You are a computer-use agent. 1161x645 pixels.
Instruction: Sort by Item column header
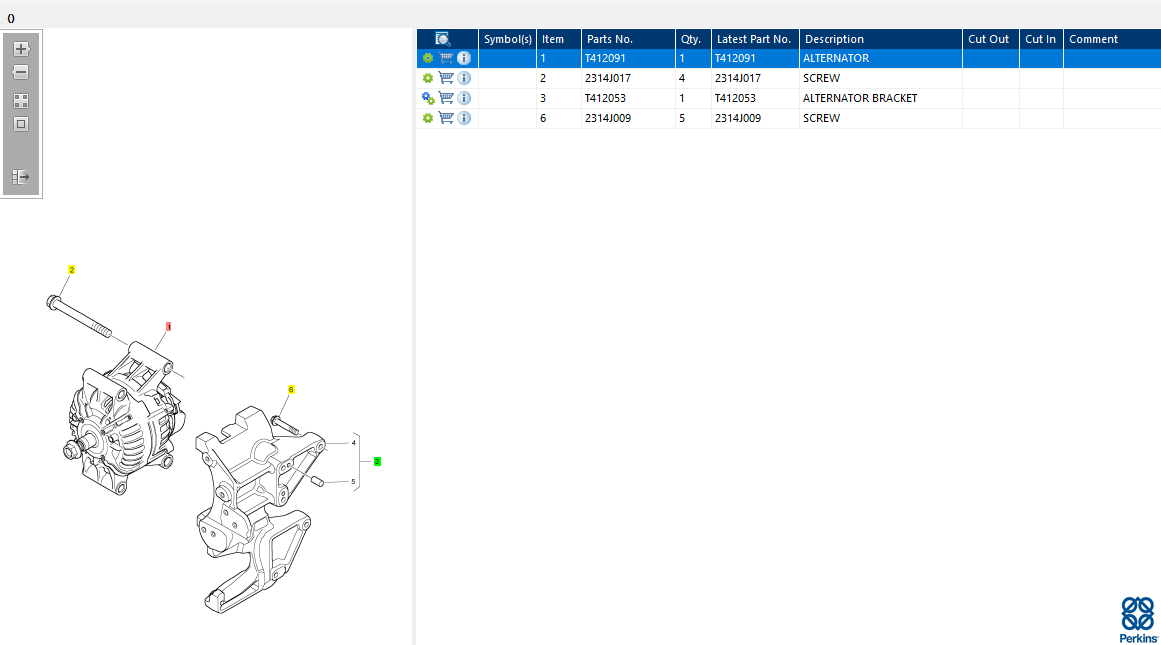(559, 39)
